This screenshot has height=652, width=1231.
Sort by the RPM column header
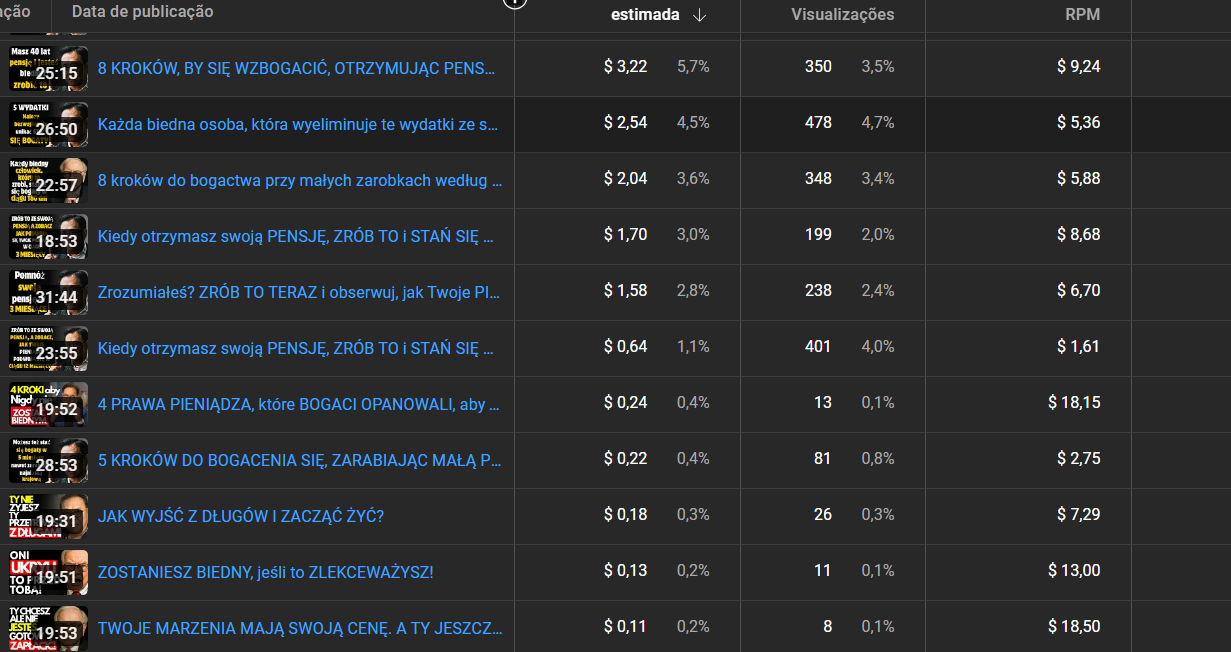(x=1082, y=15)
